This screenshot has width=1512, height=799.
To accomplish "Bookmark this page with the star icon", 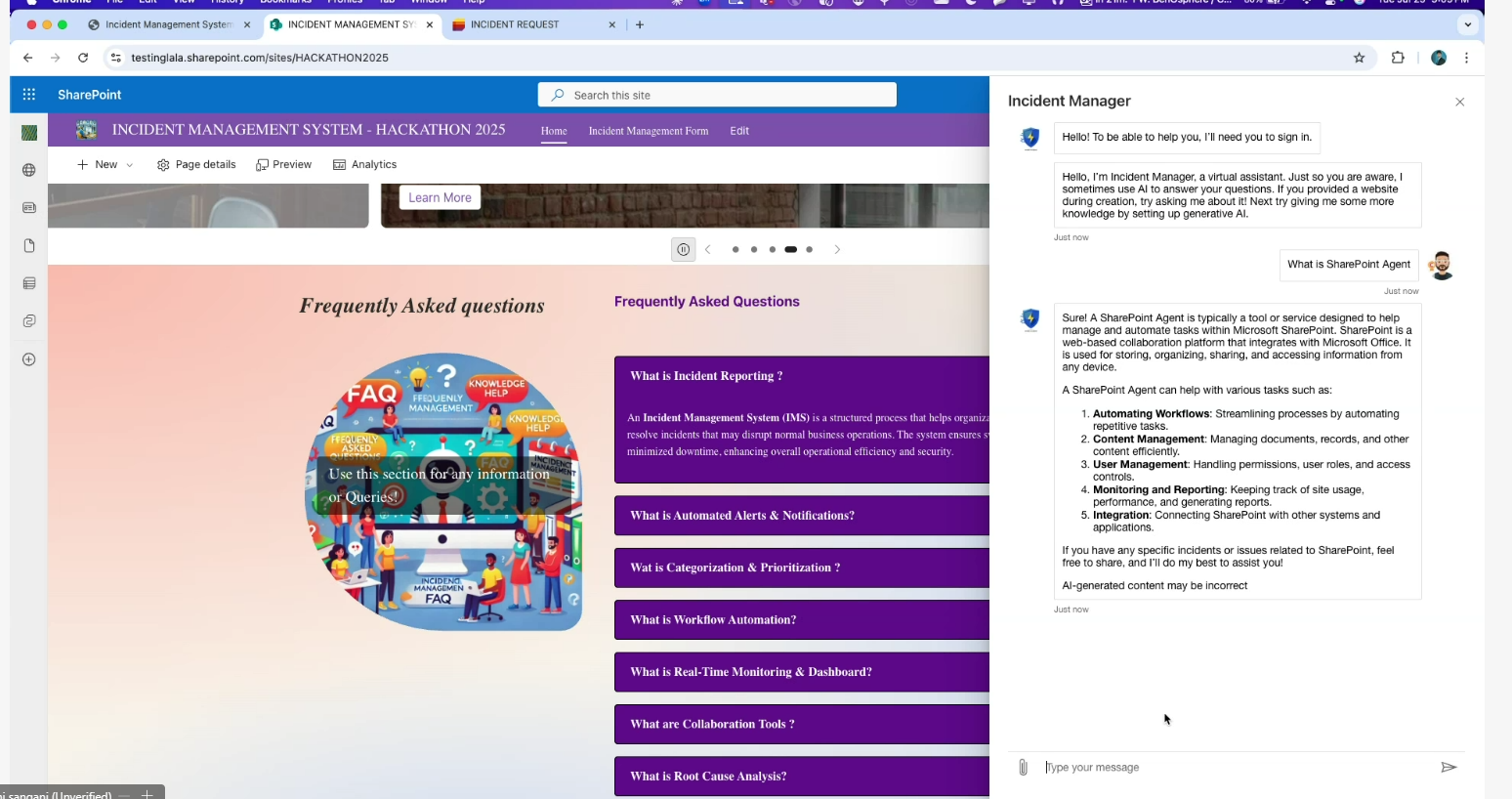I will (1359, 58).
